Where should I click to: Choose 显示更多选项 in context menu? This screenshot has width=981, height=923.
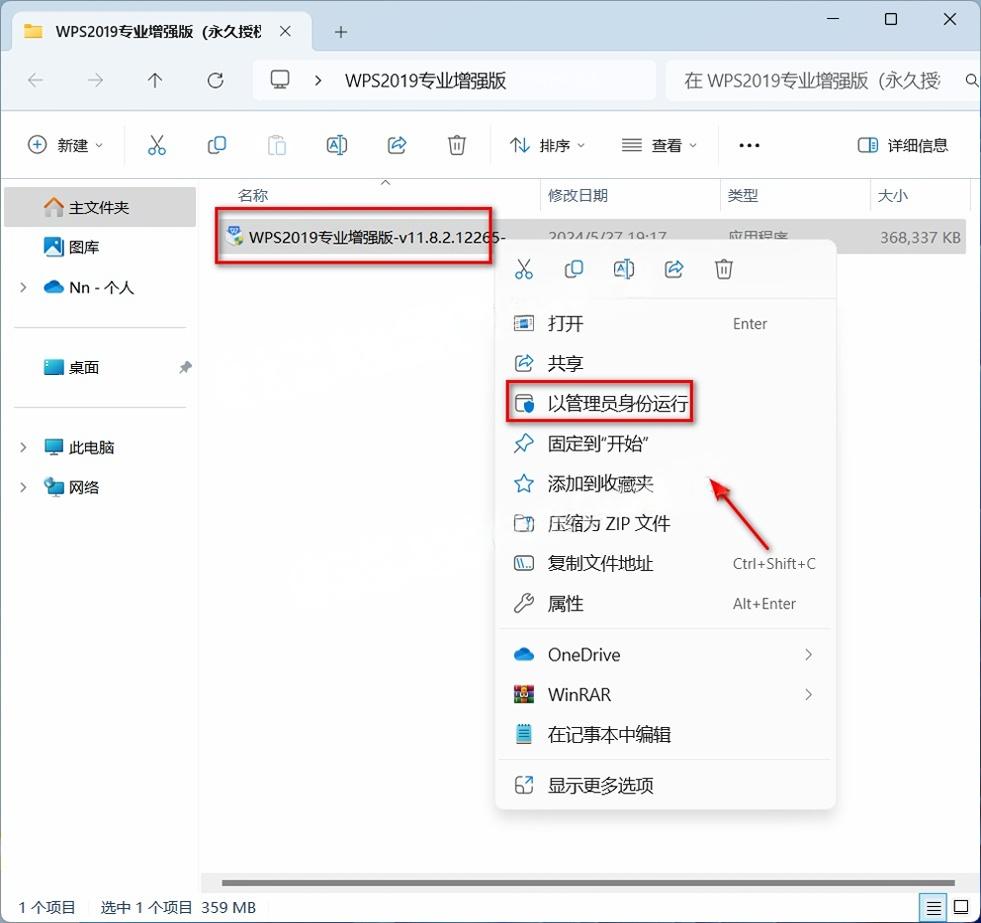[600, 786]
